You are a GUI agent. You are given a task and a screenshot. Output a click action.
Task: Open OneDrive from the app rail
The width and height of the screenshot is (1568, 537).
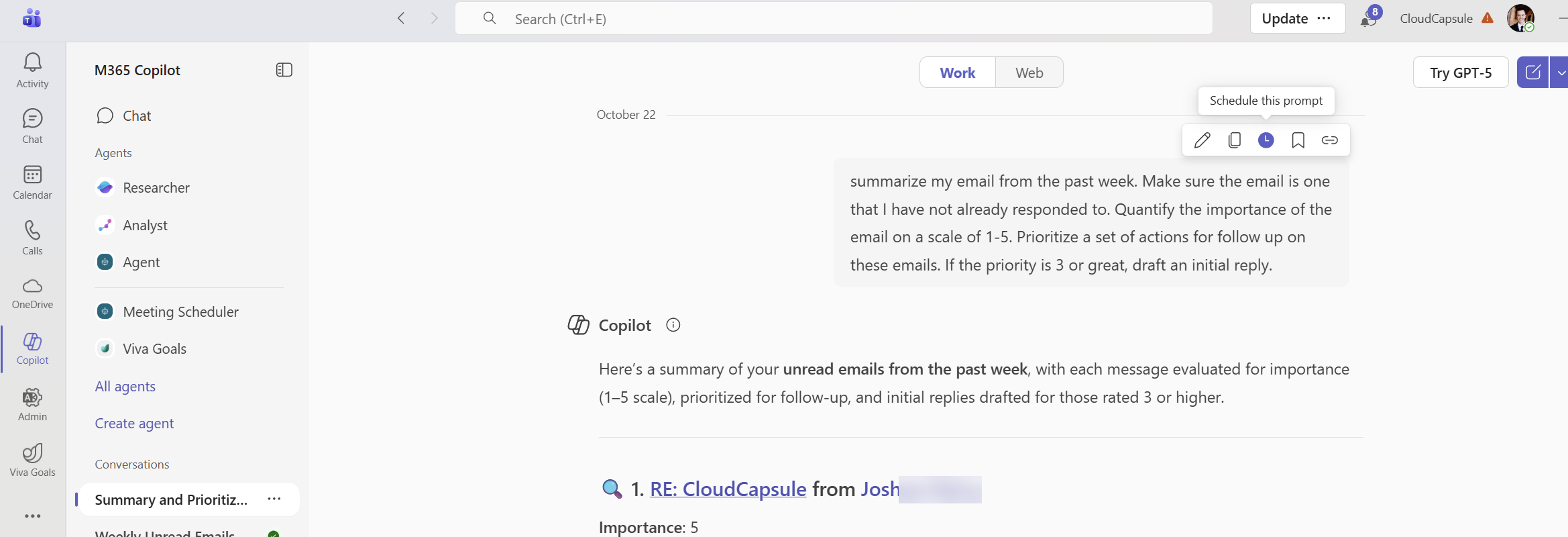(32, 293)
